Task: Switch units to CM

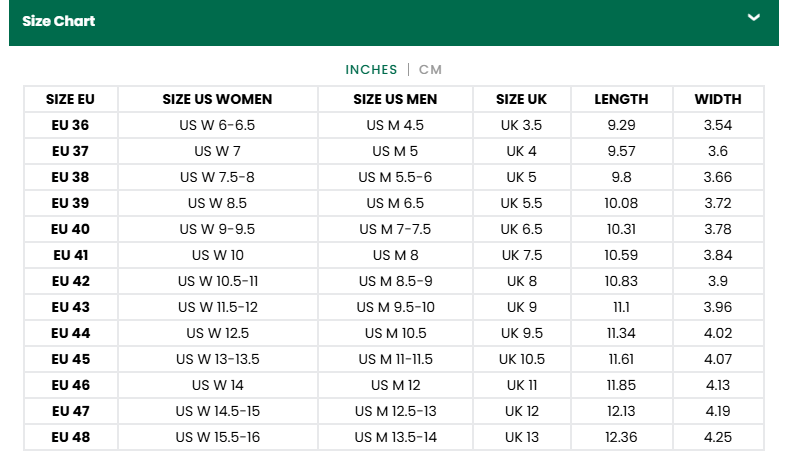Action: [x=430, y=69]
